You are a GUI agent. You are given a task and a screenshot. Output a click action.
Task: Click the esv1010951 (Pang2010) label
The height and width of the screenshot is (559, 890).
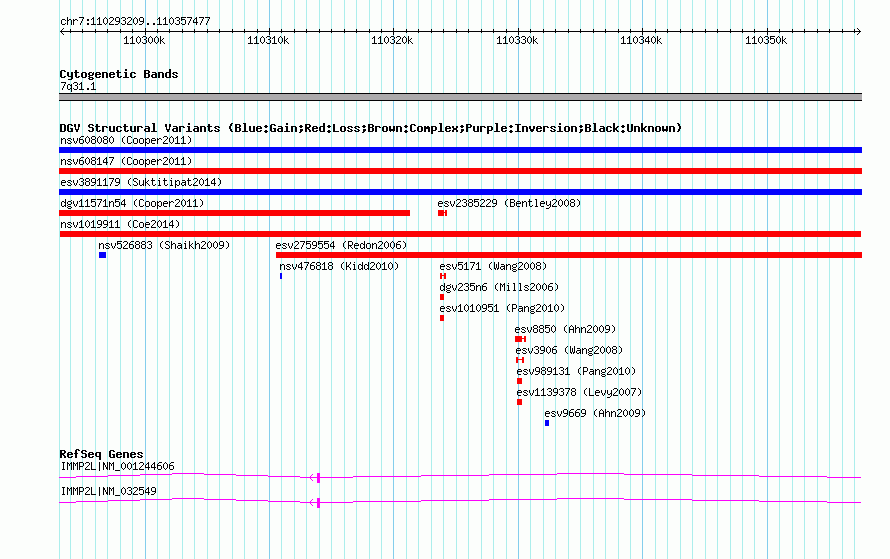pos(502,308)
